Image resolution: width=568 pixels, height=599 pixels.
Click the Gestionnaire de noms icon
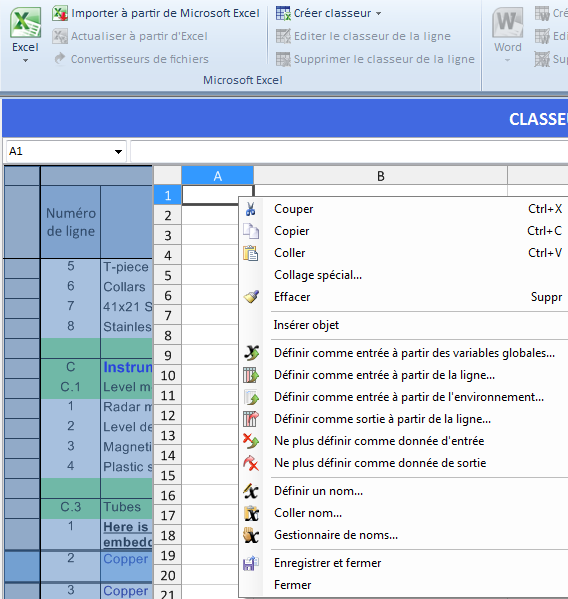(251, 535)
